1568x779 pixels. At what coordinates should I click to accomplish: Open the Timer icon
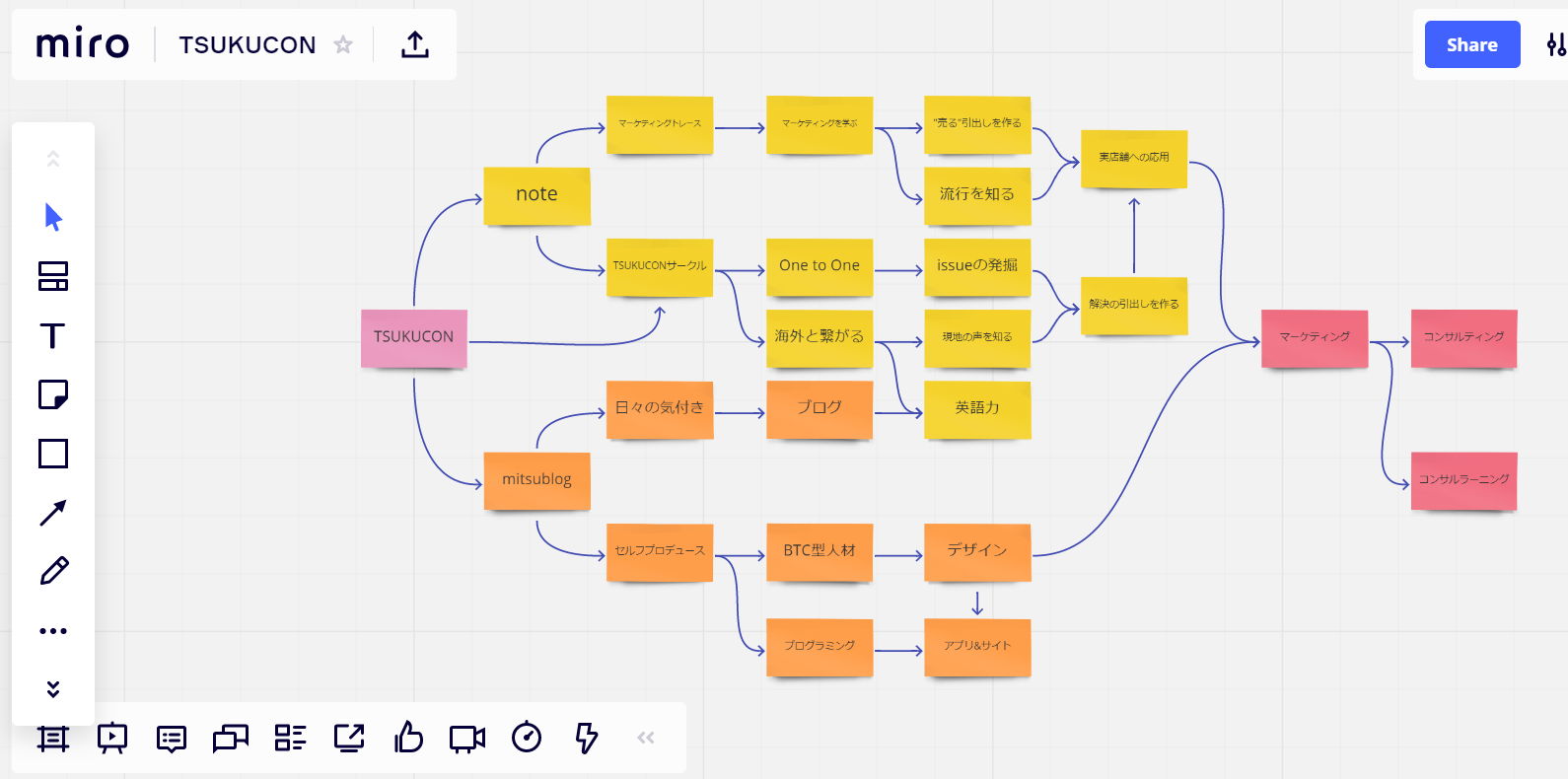tap(527, 737)
